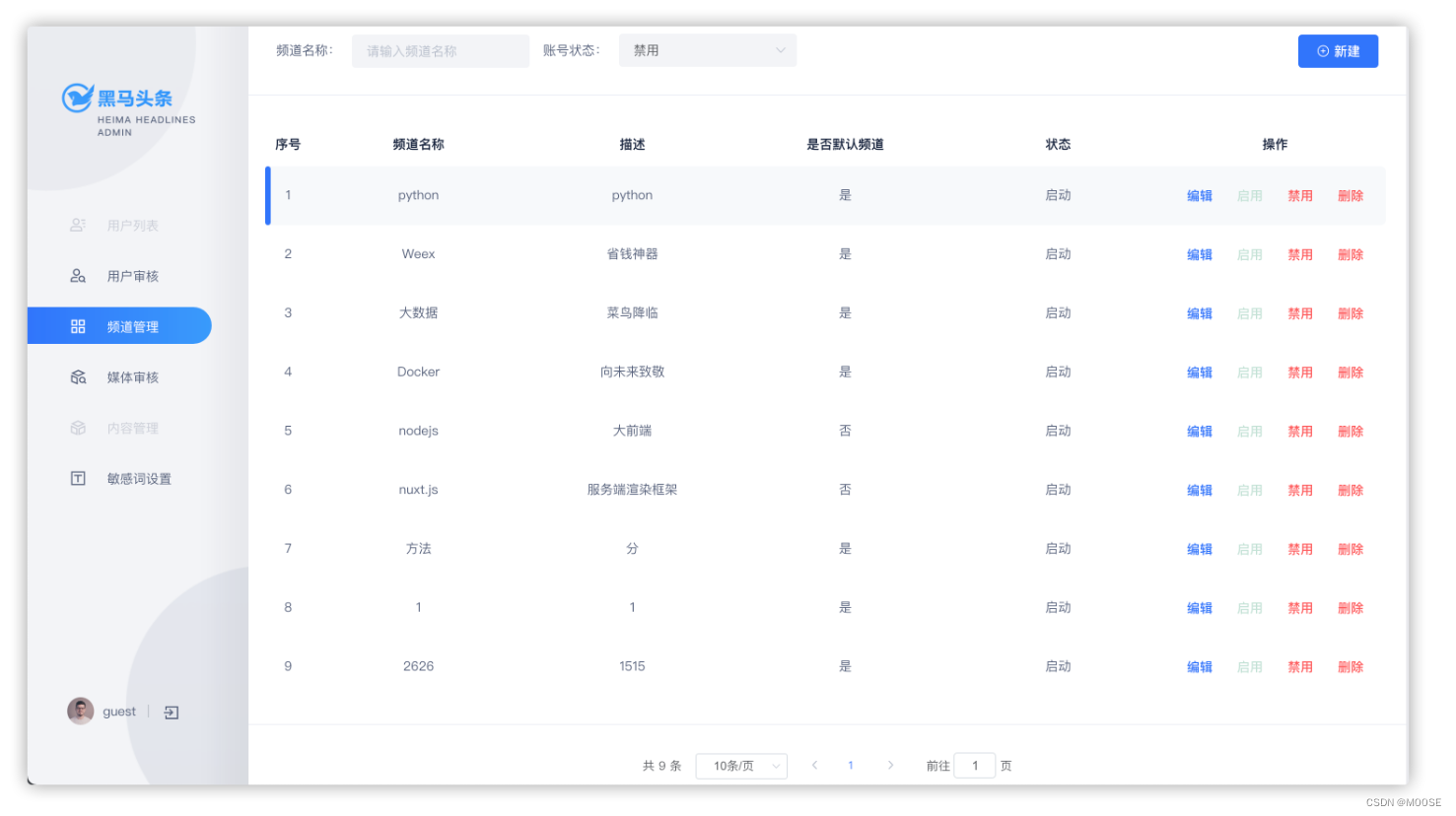Viewport: 1456px width, 816px height.
Task: Click the 共 9 条 total count
Action: (661, 766)
